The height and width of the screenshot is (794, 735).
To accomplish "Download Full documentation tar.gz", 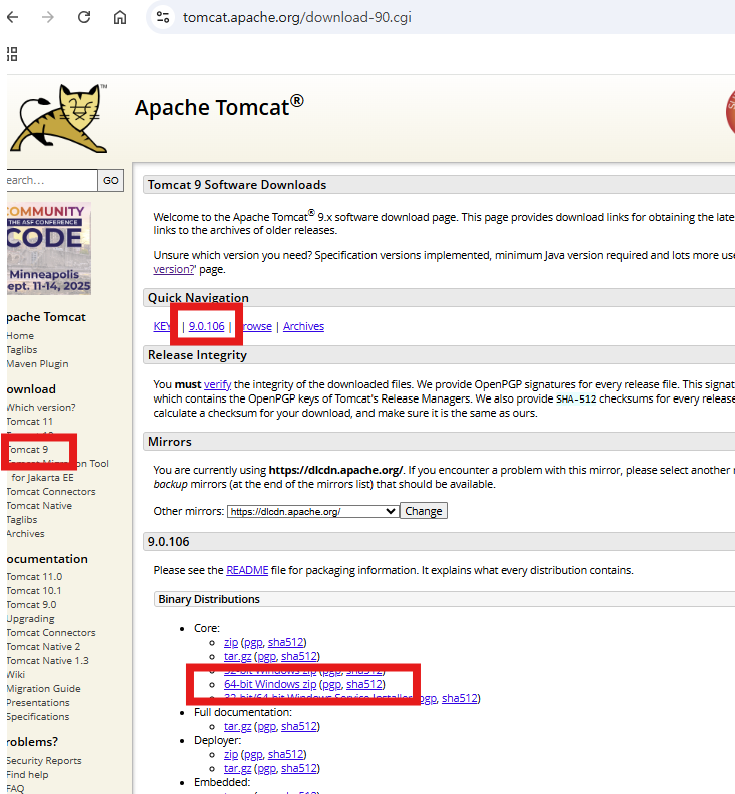I will click(237, 726).
